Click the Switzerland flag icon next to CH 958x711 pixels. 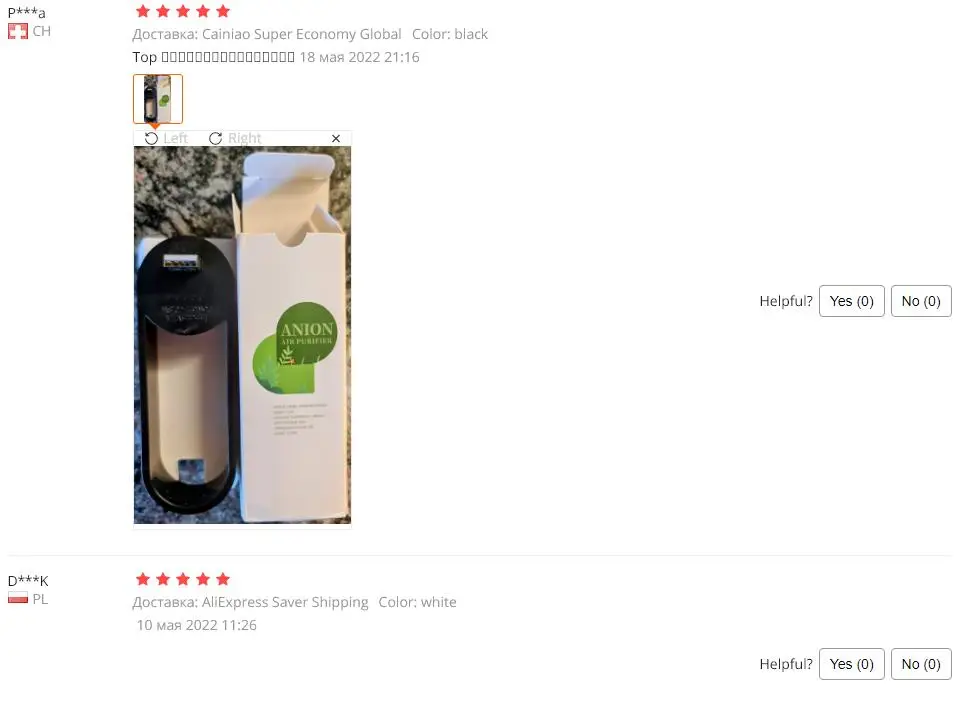(x=18, y=31)
